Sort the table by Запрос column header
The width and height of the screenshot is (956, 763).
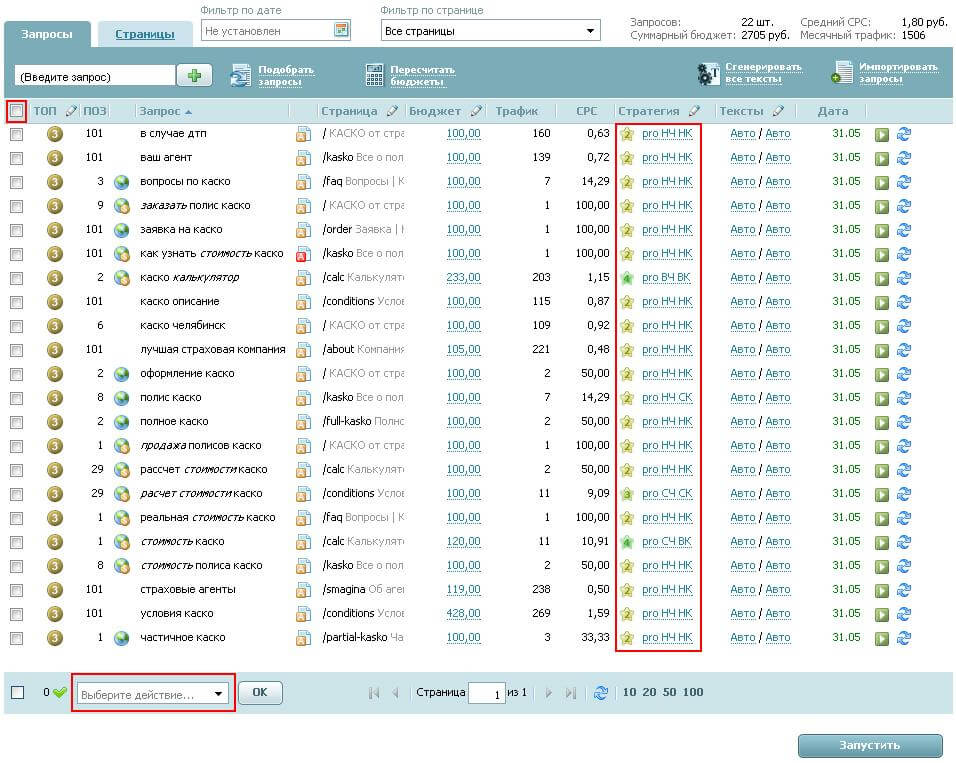[160, 111]
